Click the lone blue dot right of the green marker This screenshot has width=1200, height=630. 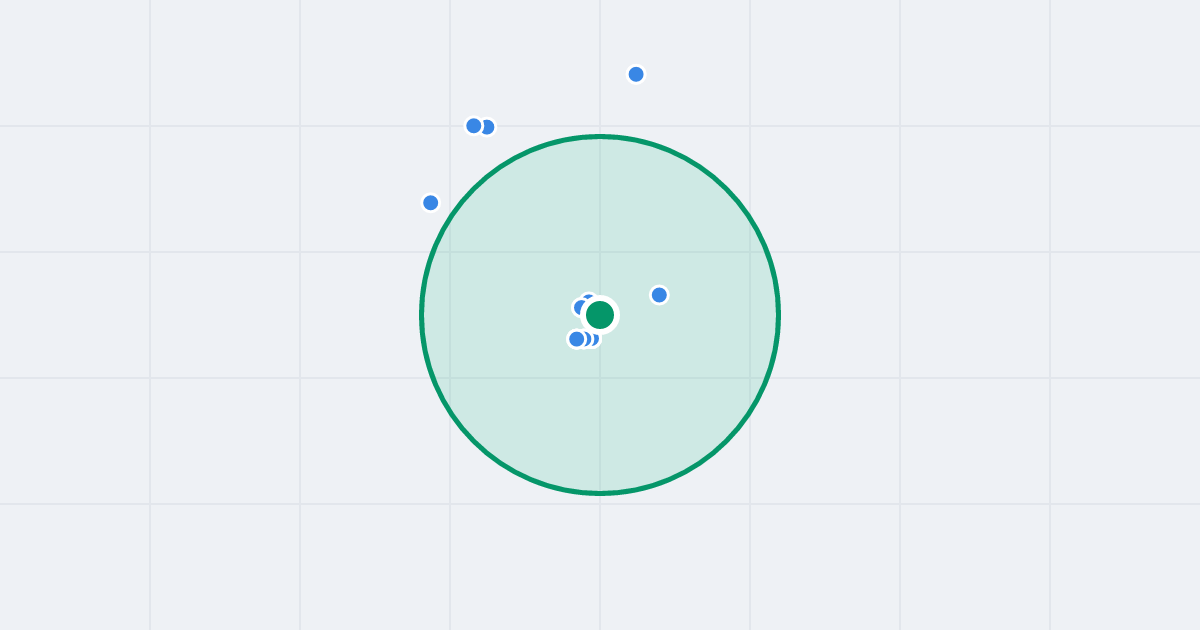point(659,295)
